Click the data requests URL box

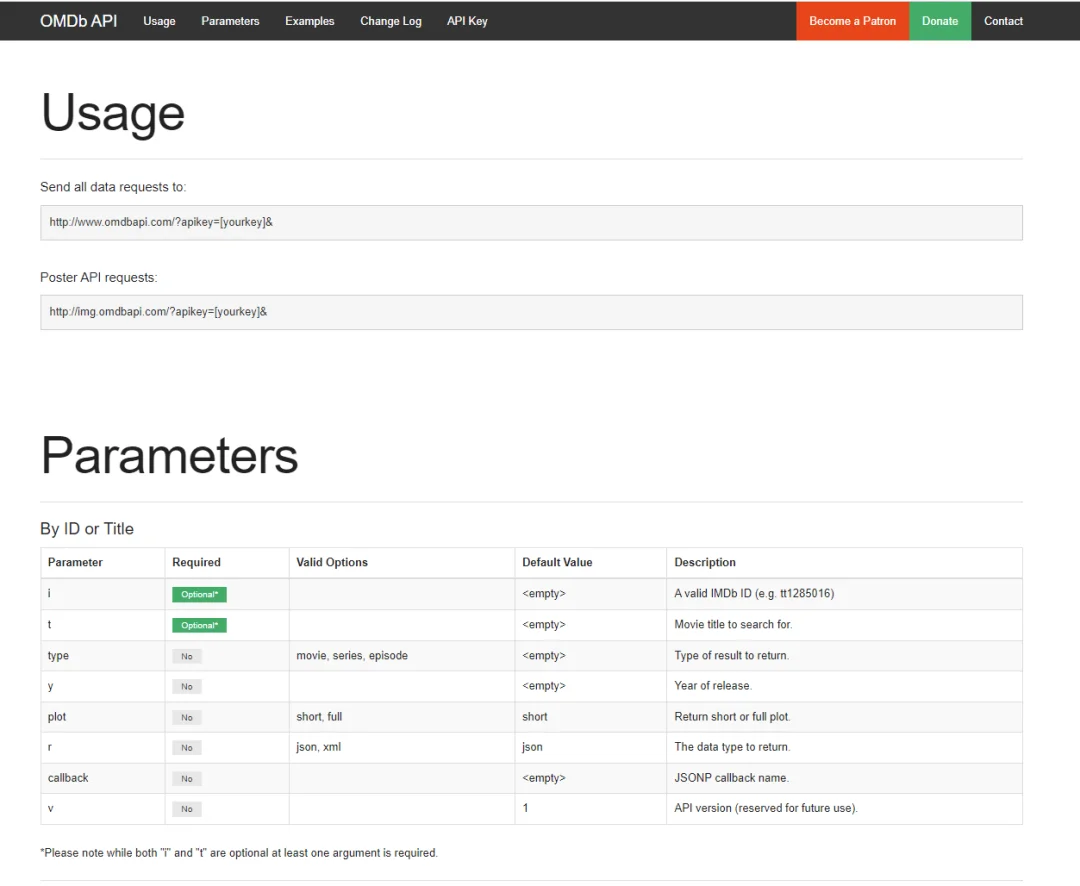pos(531,223)
